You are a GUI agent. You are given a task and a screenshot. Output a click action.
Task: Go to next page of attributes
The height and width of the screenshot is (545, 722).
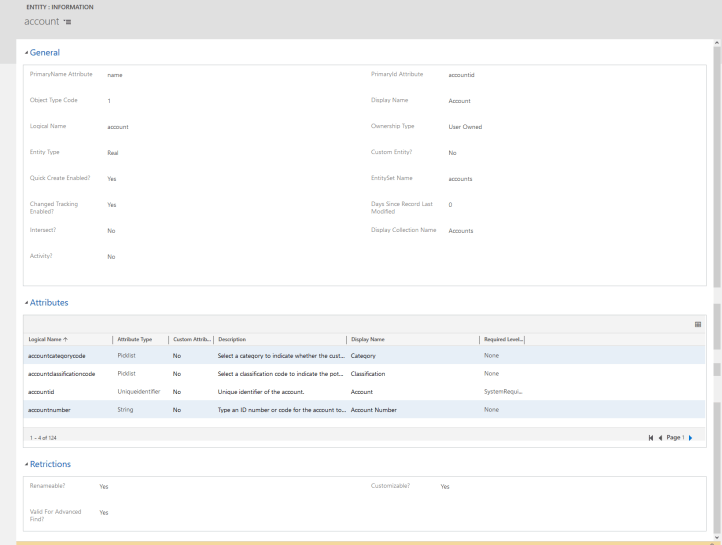(690, 437)
